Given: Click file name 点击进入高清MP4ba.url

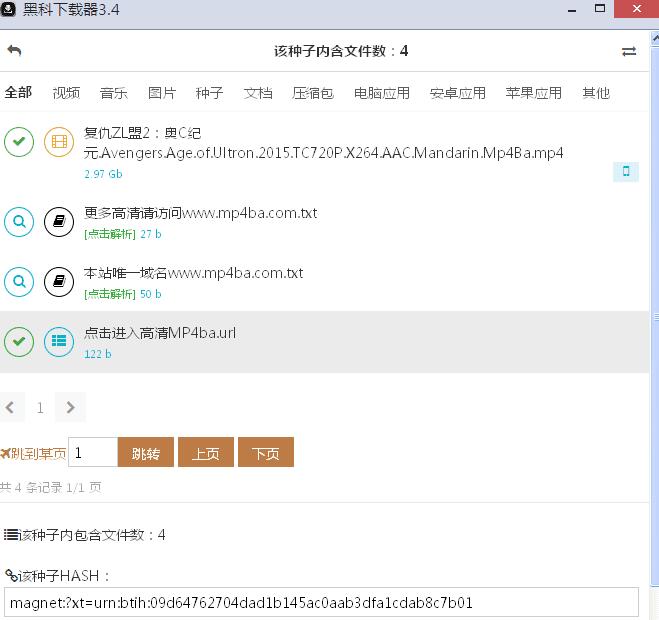Looking at the screenshot, I should [x=160, y=333].
